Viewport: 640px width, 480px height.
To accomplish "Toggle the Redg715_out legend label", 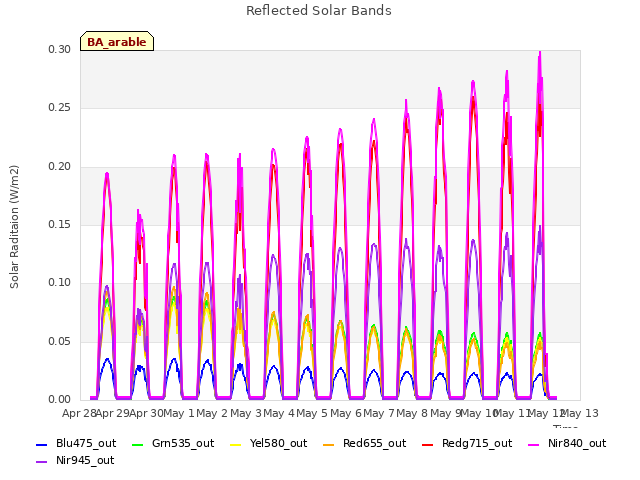I will [x=477, y=443].
